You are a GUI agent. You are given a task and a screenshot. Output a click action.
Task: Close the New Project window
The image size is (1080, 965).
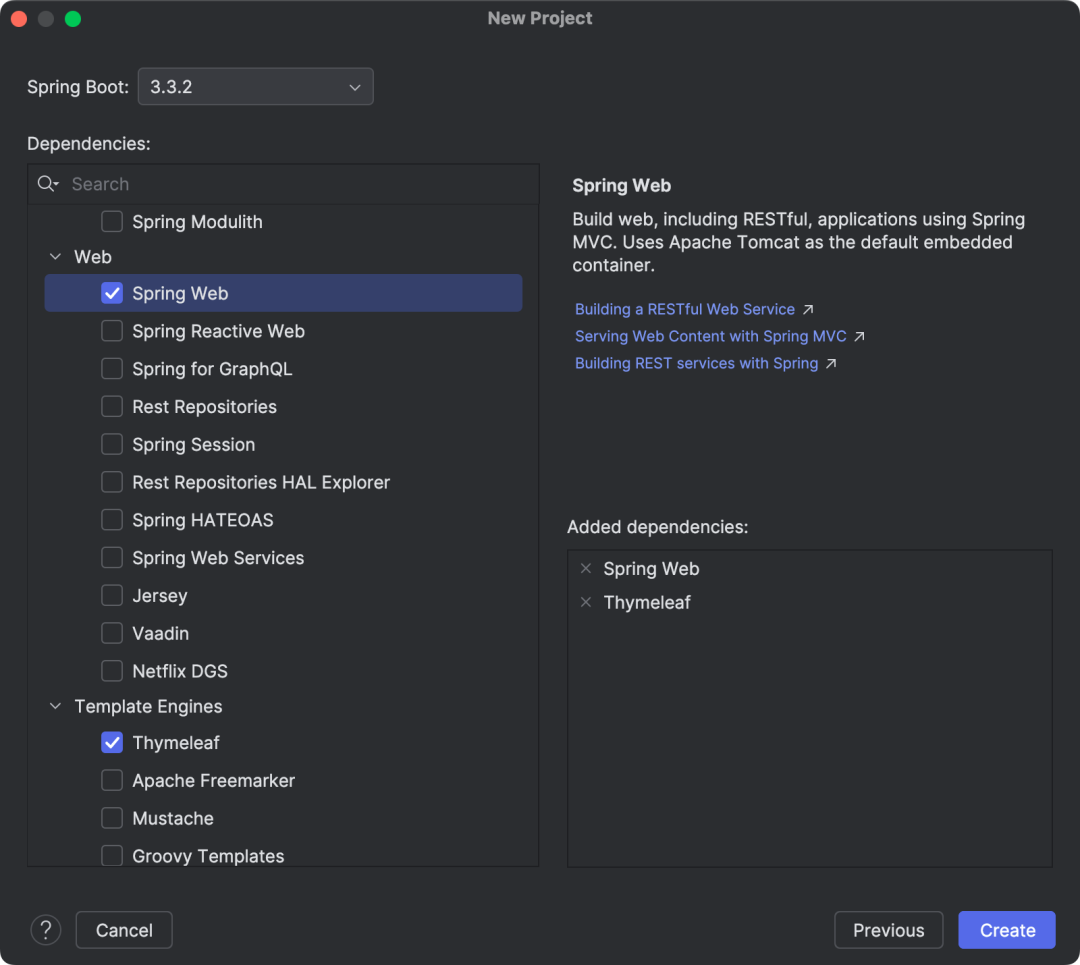click(19, 19)
